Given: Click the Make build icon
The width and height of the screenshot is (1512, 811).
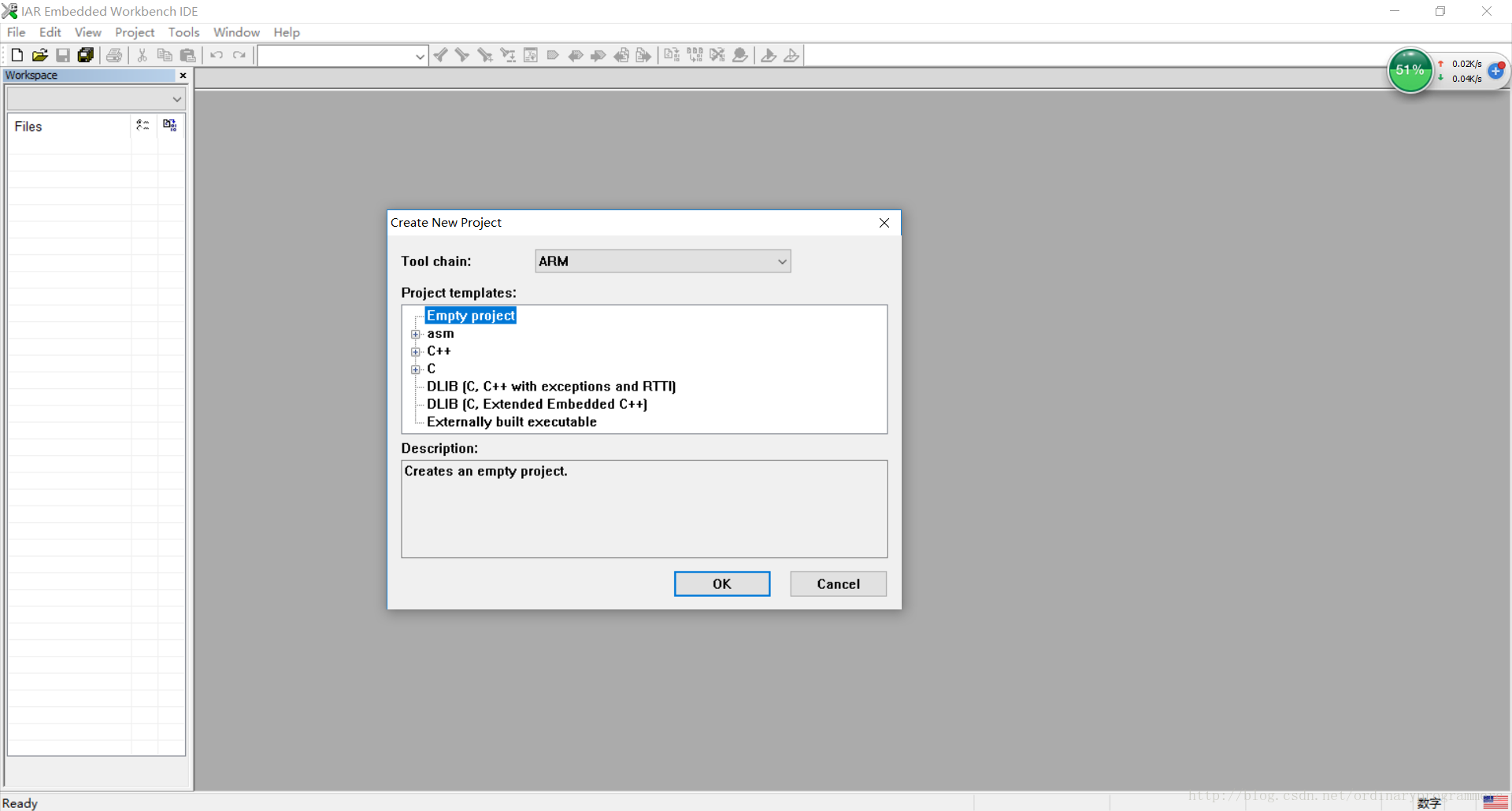Looking at the screenshot, I should pyautogui.click(x=695, y=55).
